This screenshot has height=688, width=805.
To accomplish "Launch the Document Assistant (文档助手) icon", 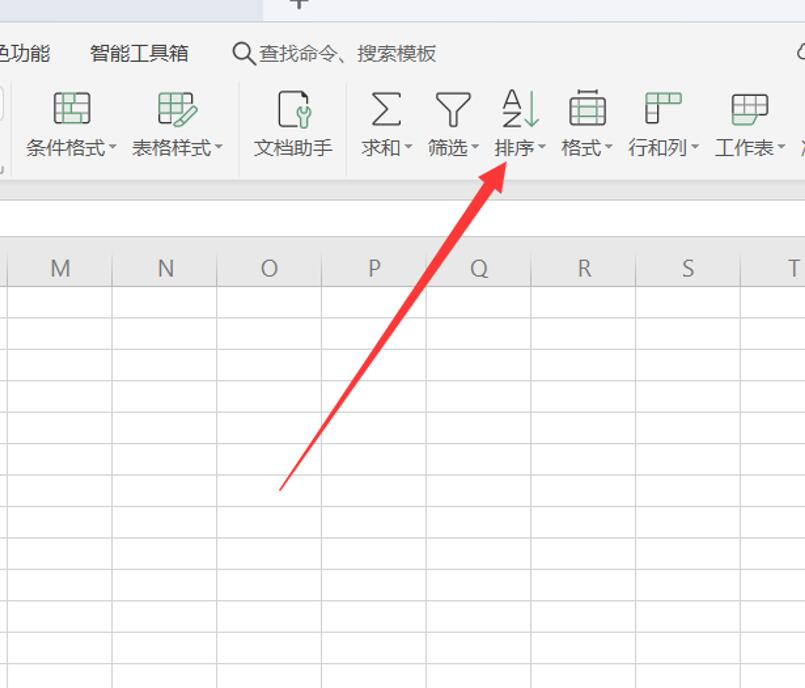I will tap(293, 108).
